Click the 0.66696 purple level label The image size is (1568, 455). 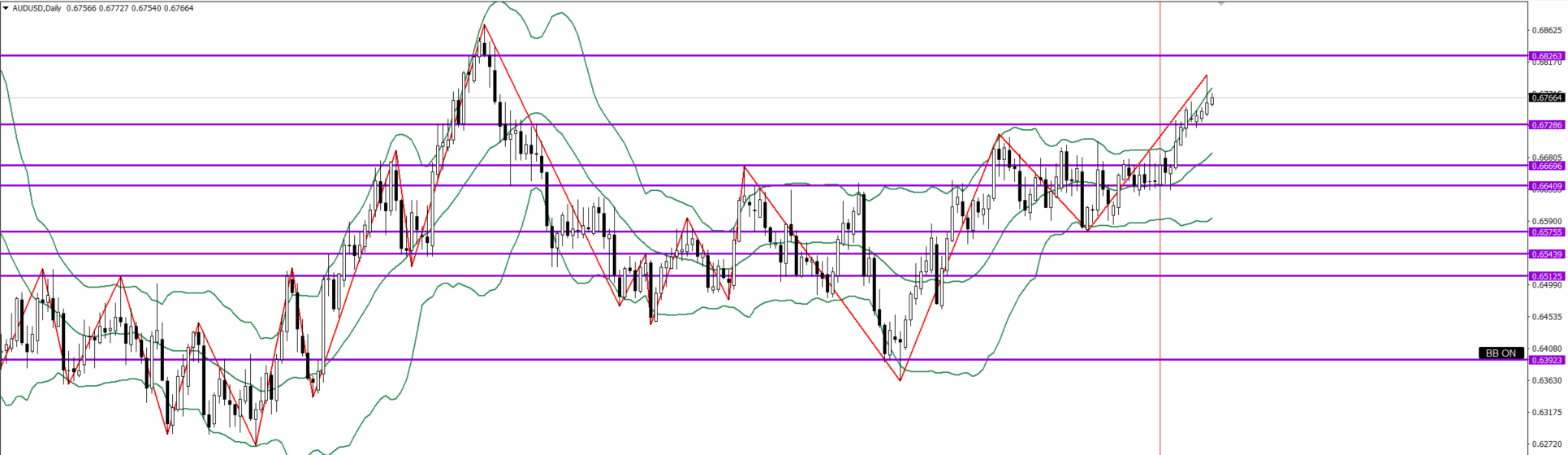point(1546,166)
